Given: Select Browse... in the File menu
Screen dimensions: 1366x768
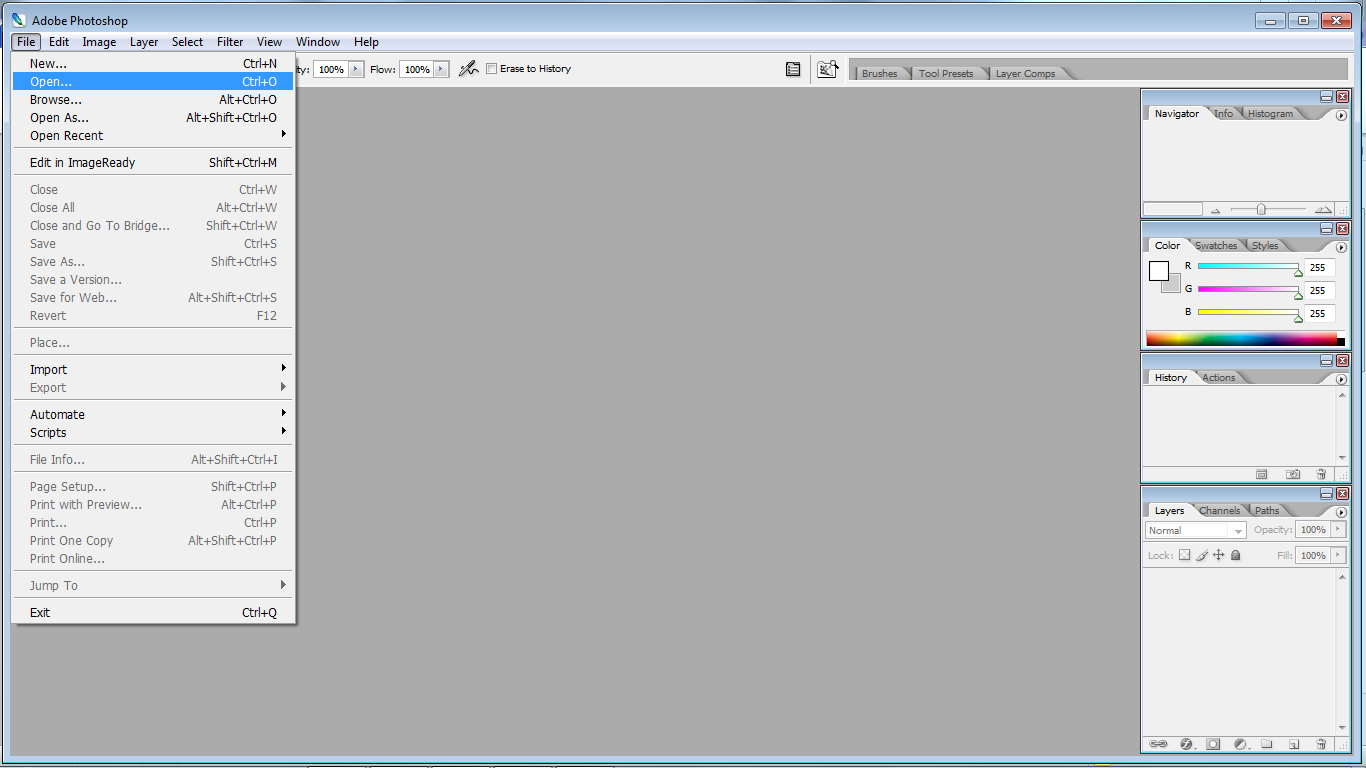Looking at the screenshot, I should (x=153, y=100).
